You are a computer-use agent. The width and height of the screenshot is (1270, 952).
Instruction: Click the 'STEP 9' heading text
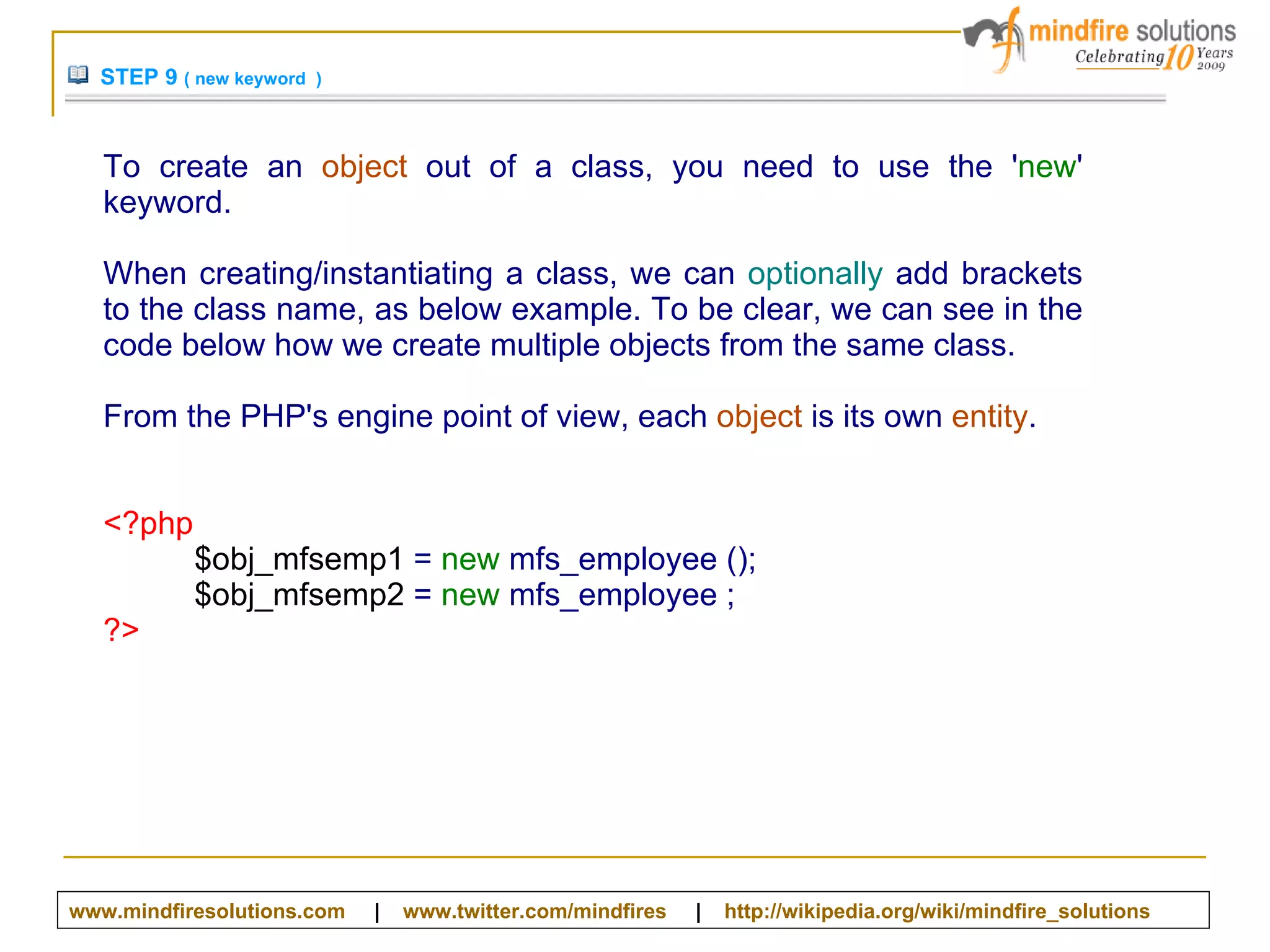tap(139, 77)
